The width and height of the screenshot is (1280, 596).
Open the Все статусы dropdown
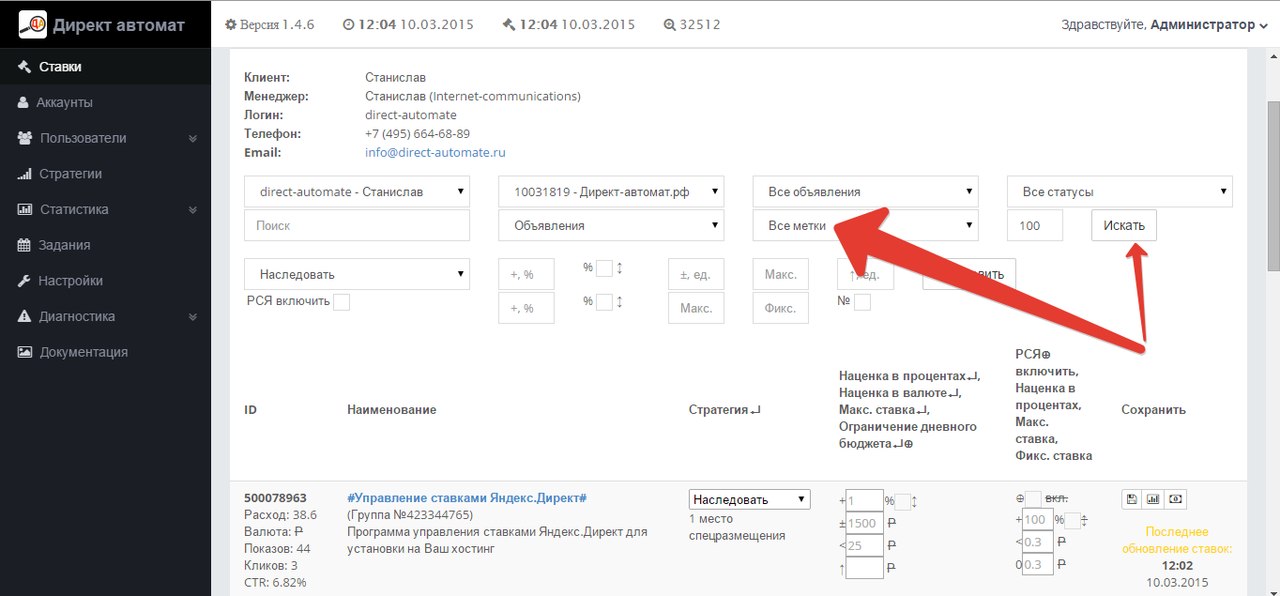click(x=1119, y=192)
